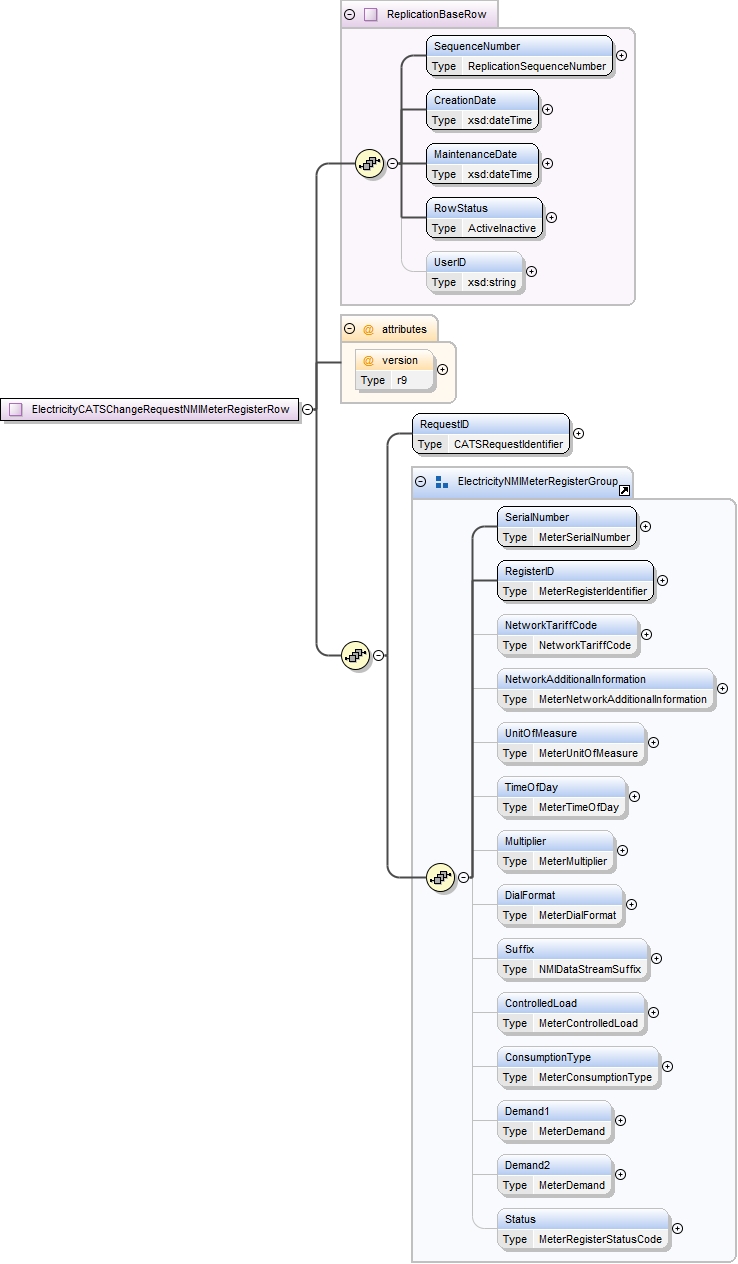Image resolution: width=738 pixels, height=1264 pixels.
Task: Click the ElectricityCATSChangeRequestNMIMeterRegisterRow type icon
Action: point(16,409)
